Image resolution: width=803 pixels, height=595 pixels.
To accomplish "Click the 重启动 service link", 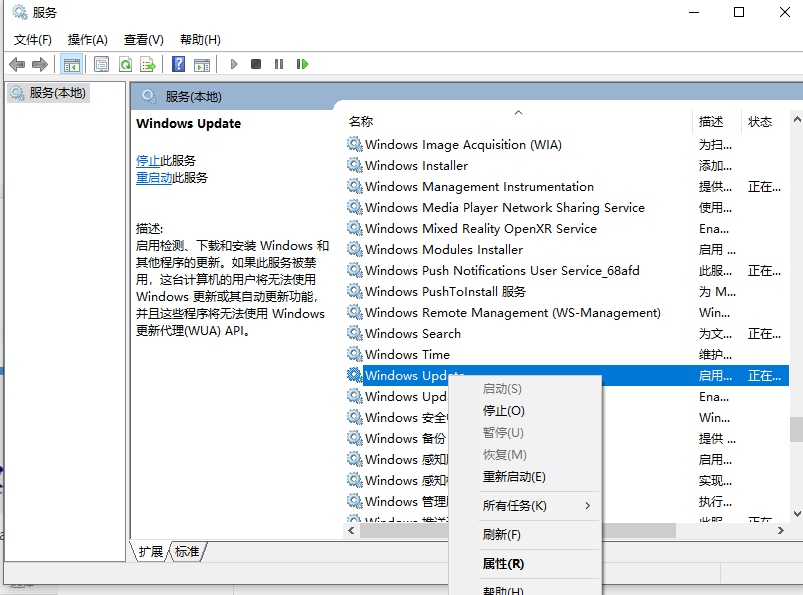I will click(x=154, y=178).
